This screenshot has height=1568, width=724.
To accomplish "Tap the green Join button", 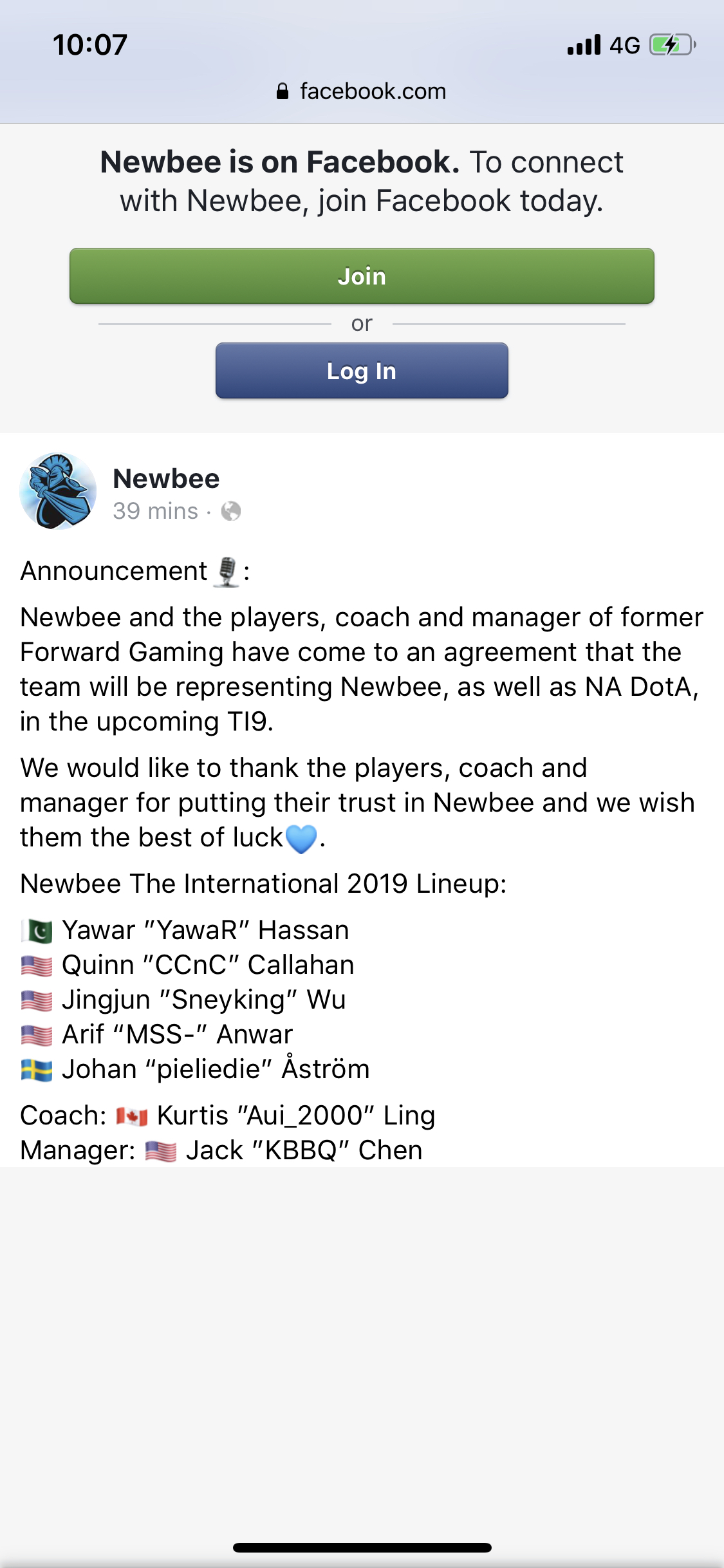I will [362, 276].
